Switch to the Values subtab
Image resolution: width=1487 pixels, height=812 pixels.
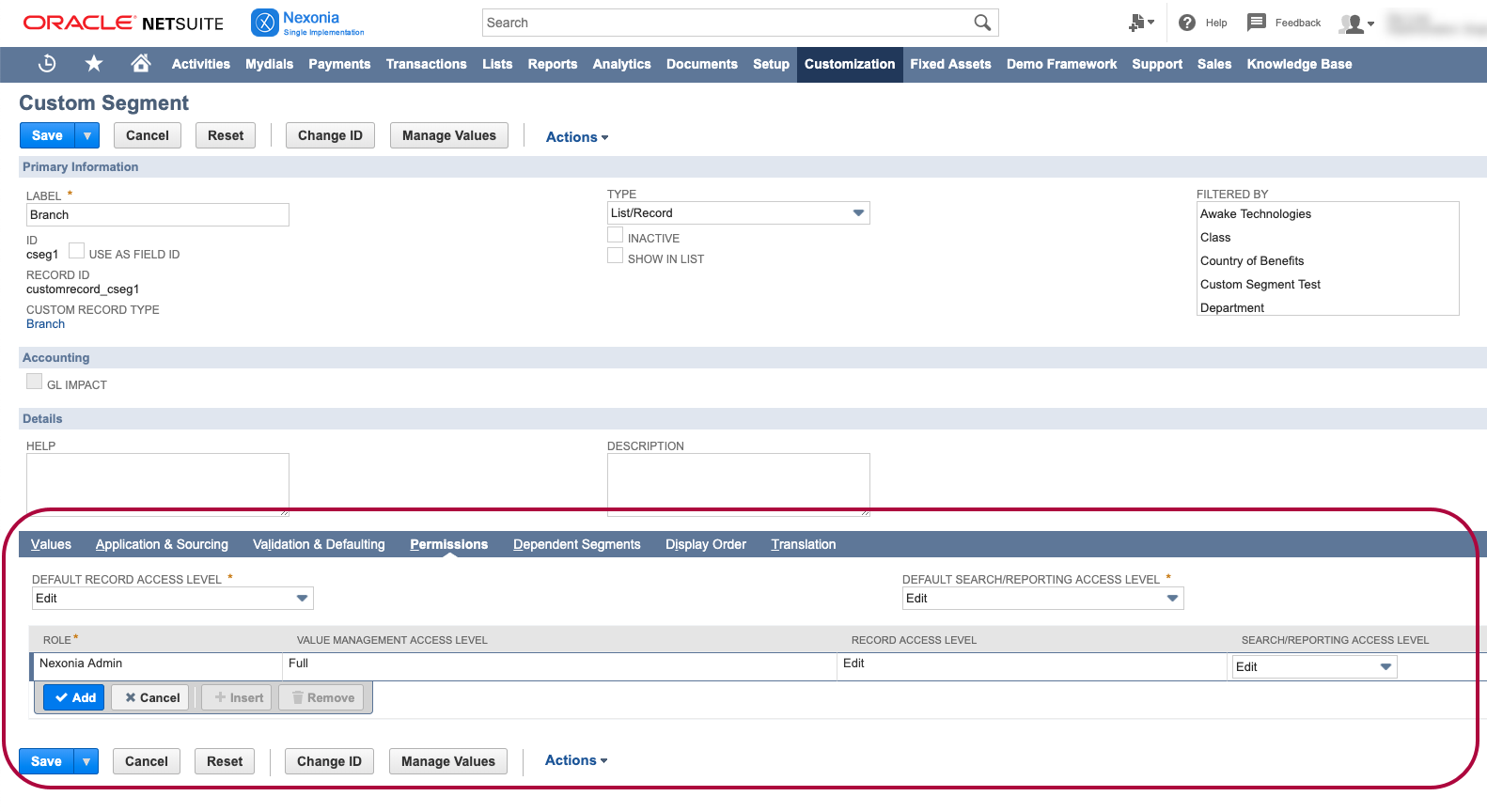[x=51, y=544]
